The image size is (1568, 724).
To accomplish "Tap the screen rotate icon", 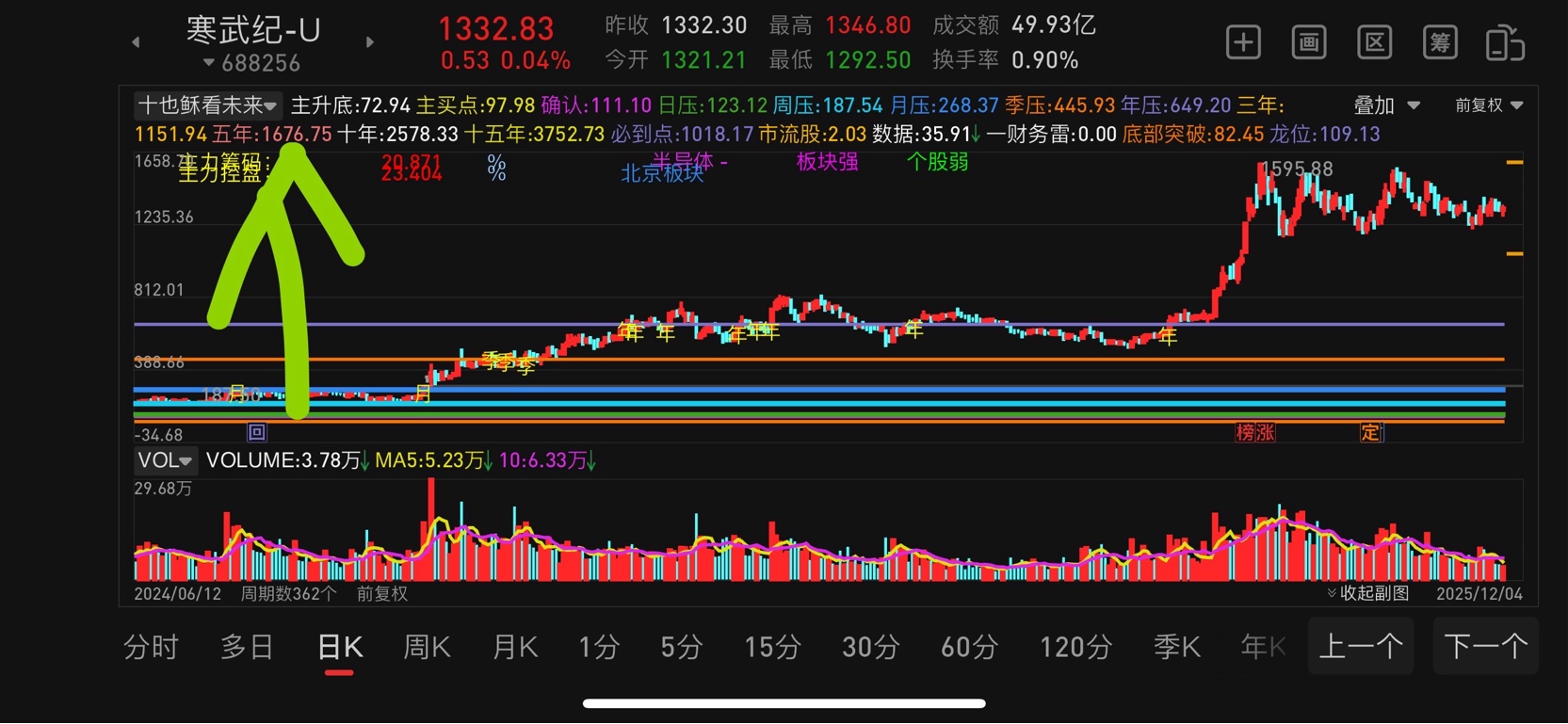I will click(x=1505, y=43).
